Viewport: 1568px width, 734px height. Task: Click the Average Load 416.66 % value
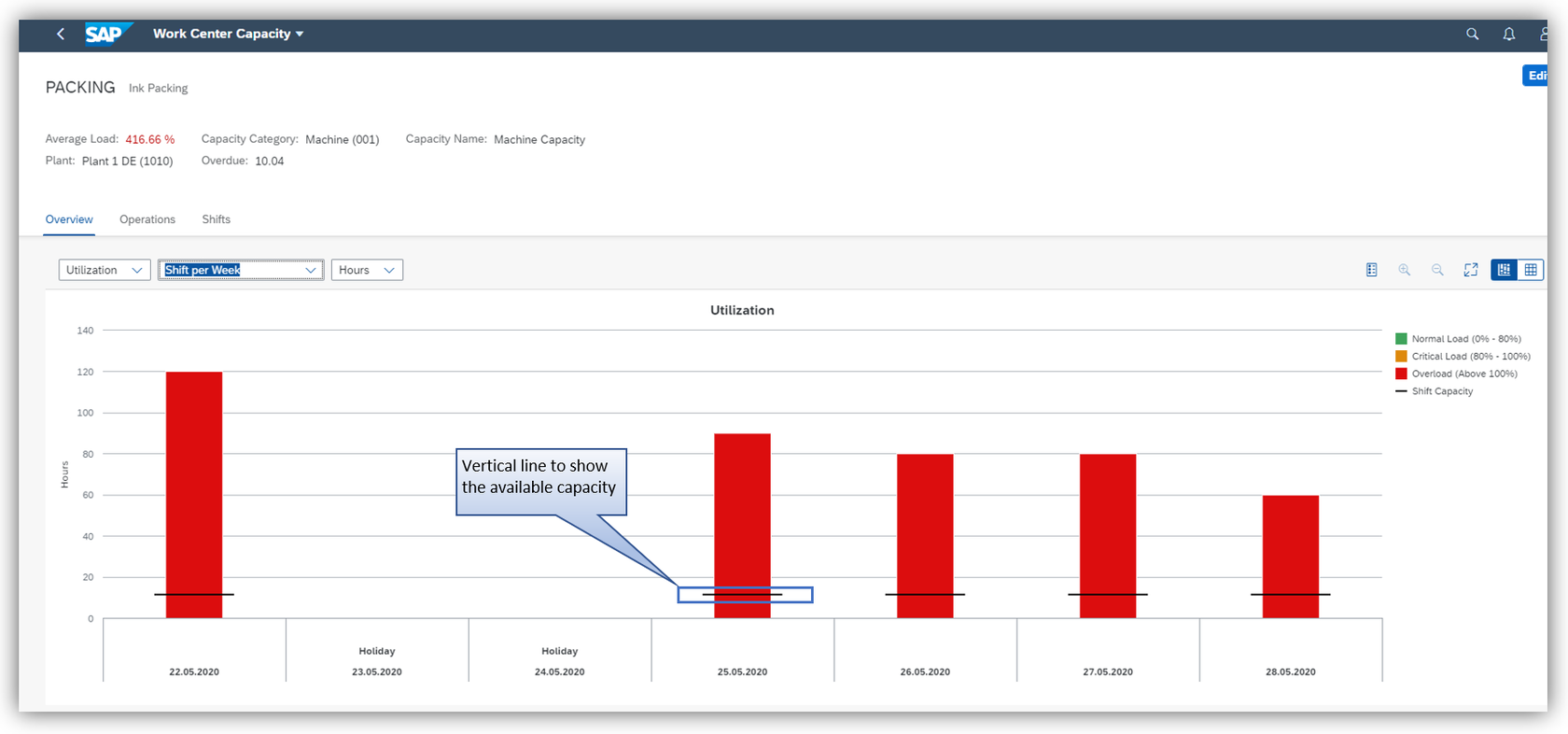tap(150, 139)
